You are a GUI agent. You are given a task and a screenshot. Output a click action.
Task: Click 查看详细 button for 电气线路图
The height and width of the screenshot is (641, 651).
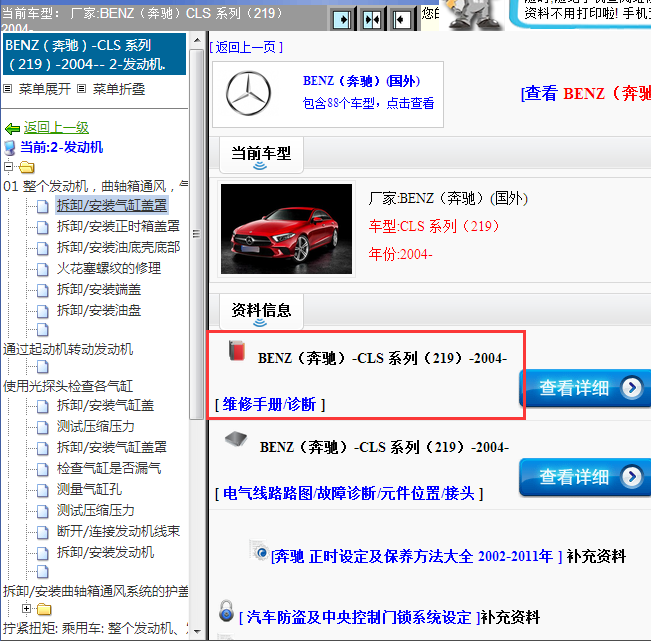click(x=585, y=477)
